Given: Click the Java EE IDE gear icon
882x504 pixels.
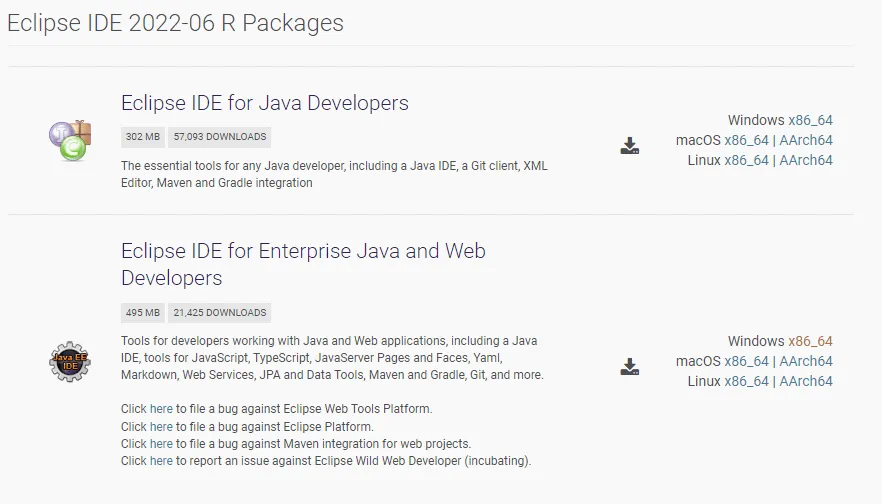Looking at the screenshot, I should click(x=70, y=362).
